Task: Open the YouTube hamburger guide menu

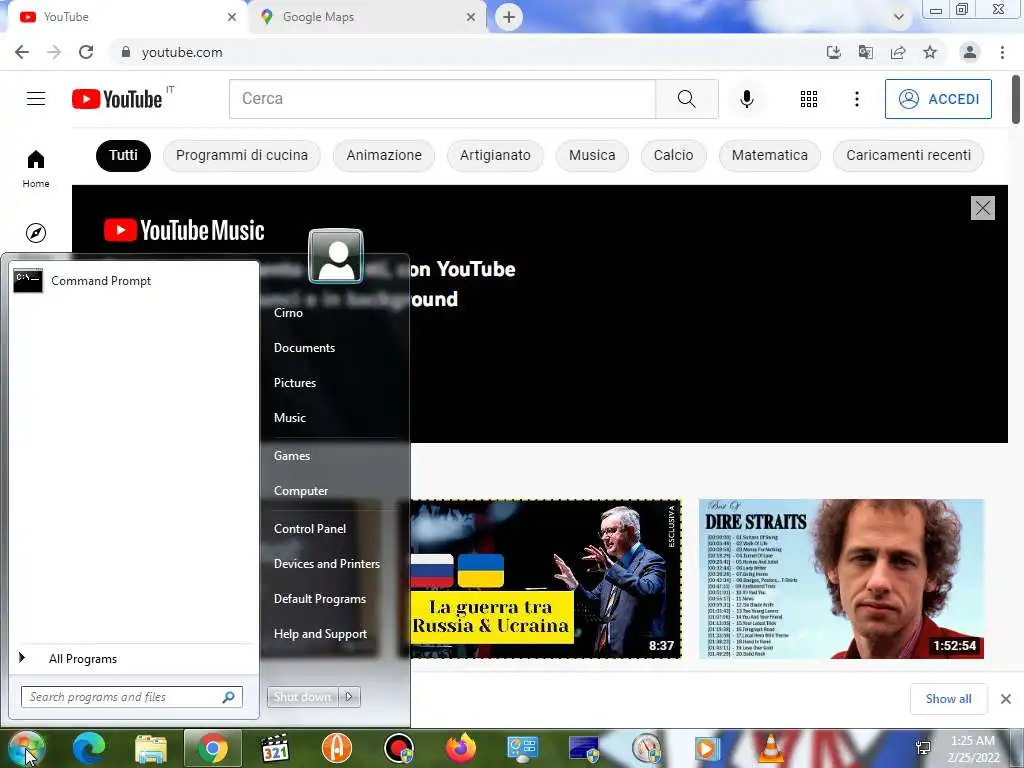Action: 36,99
